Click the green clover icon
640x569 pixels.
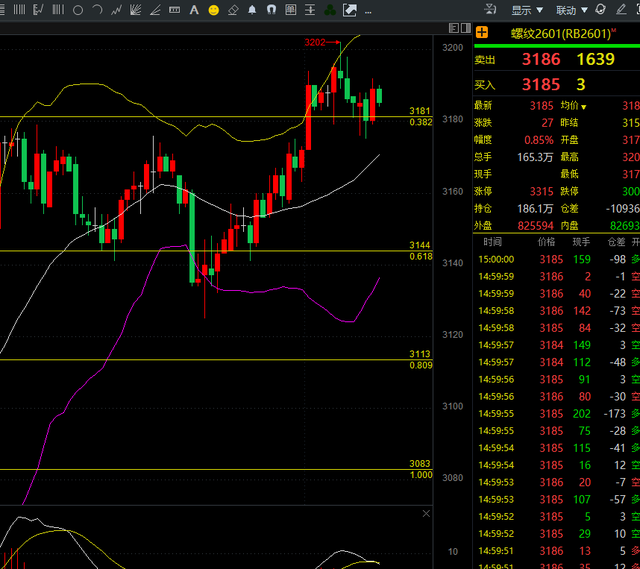330,10
